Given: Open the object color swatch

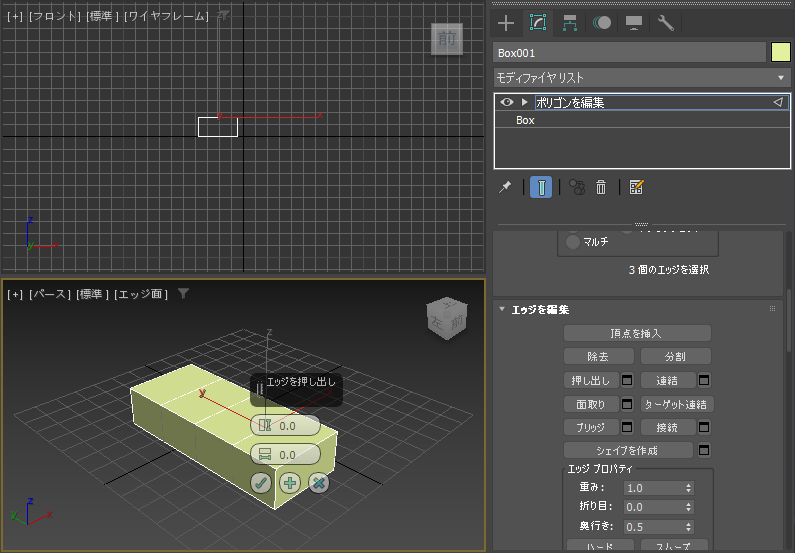Looking at the screenshot, I should 780,53.
